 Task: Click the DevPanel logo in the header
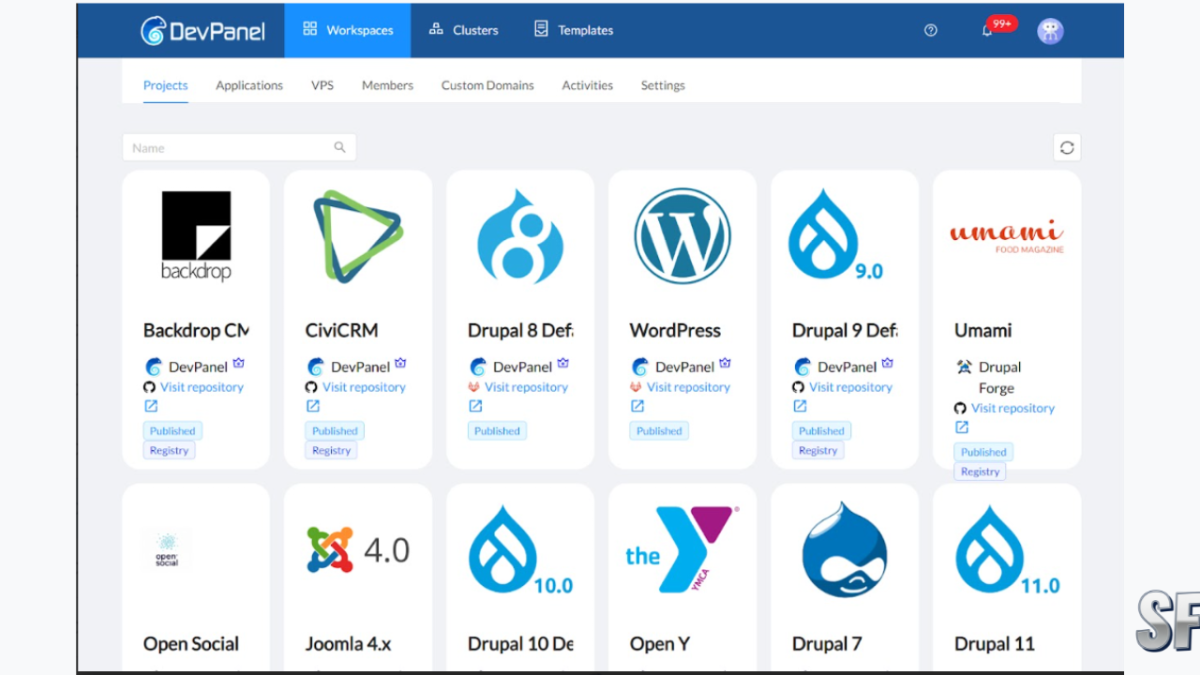coord(203,30)
